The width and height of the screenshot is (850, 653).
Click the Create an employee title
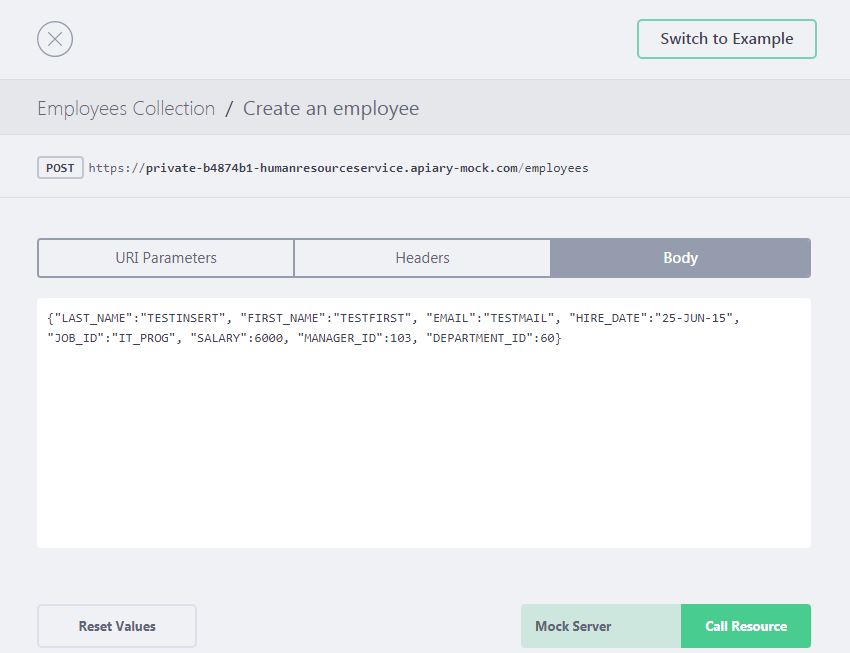[x=331, y=108]
